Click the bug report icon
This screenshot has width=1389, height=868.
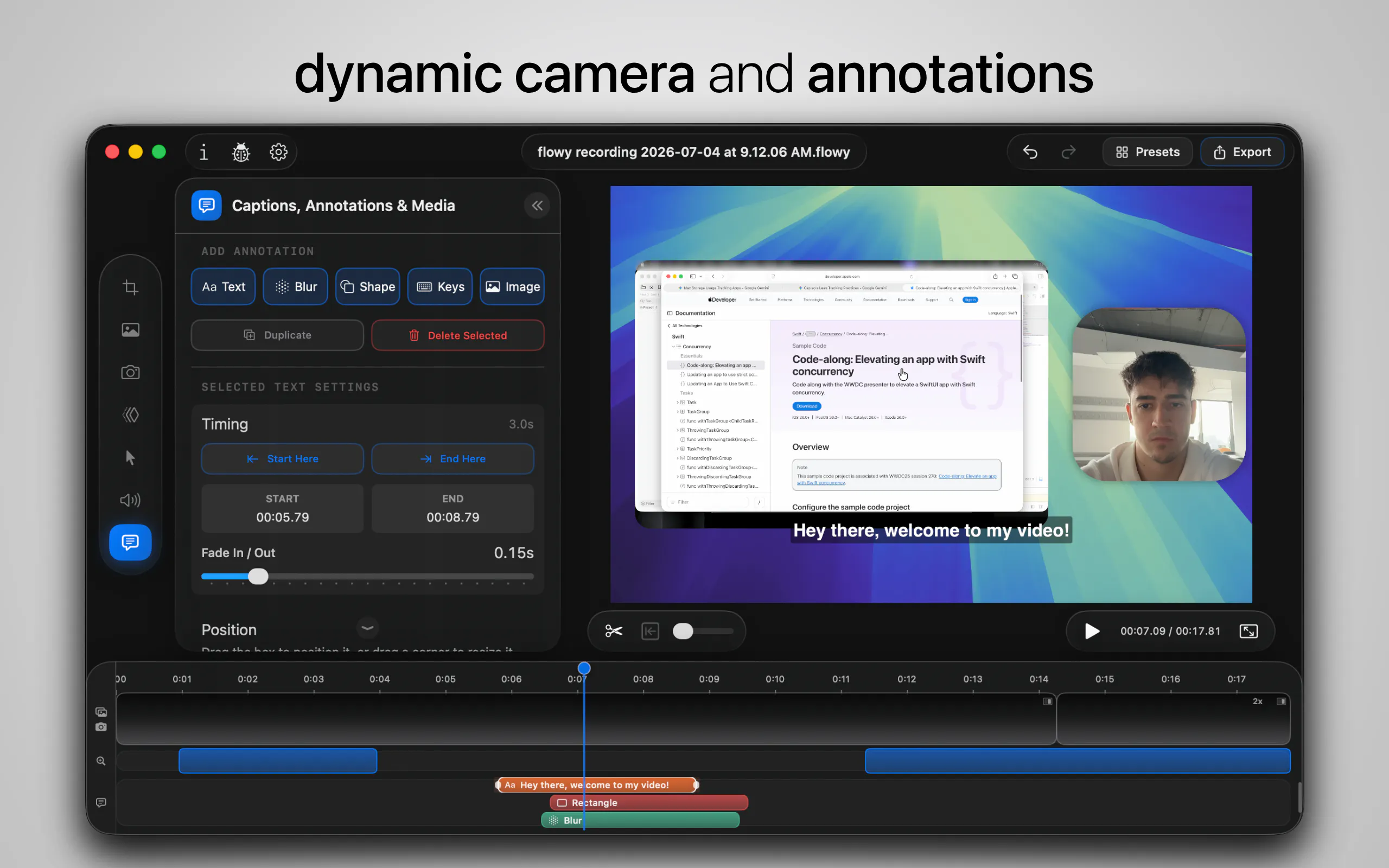click(240, 152)
